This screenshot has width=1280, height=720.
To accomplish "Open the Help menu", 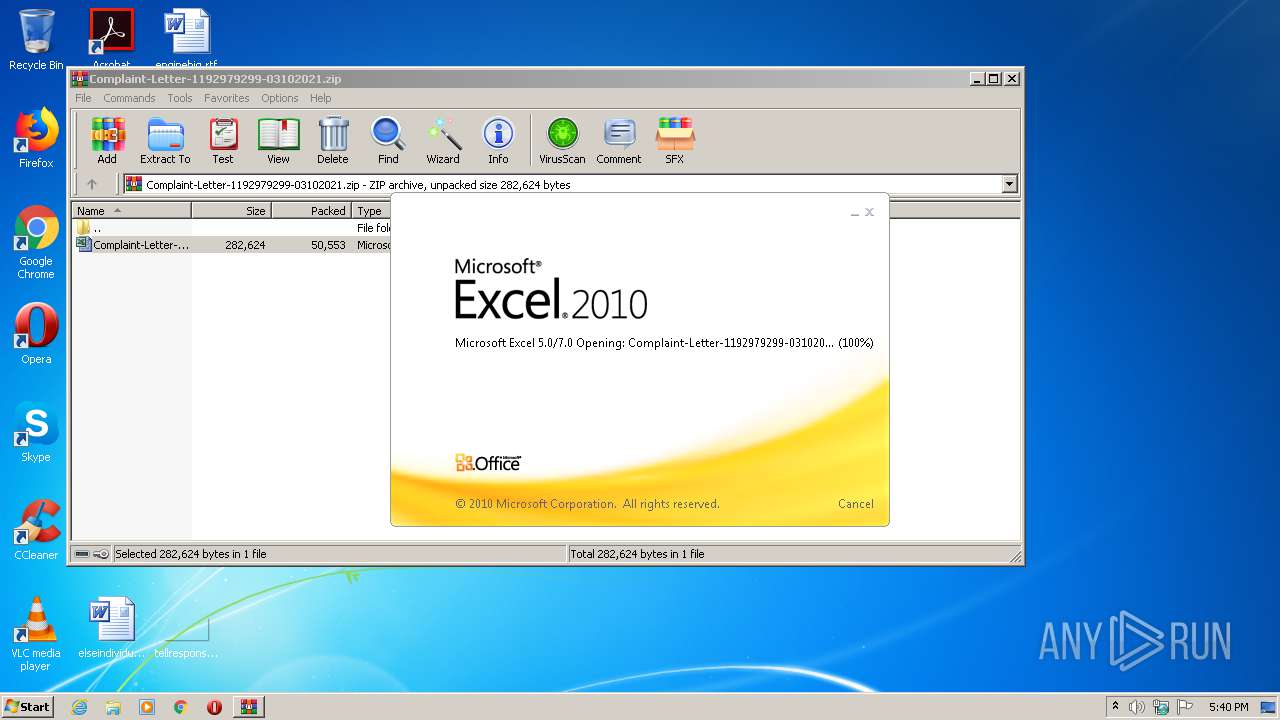I will [320, 98].
